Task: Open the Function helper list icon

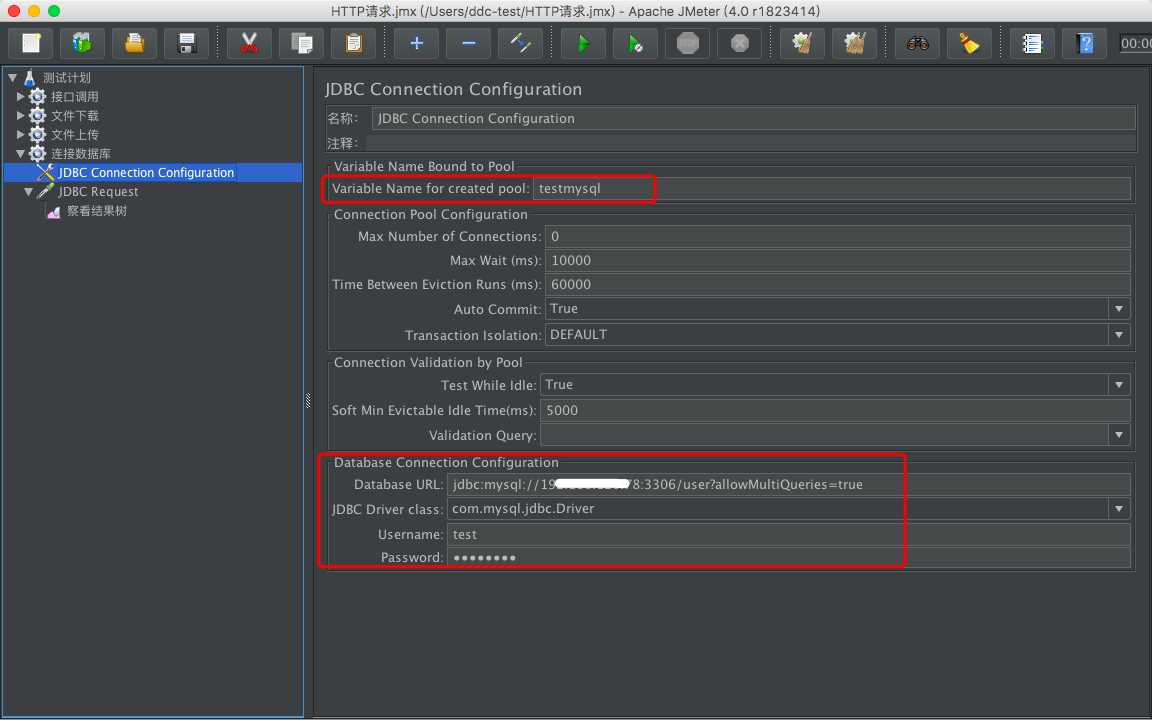Action: click(1032, 43)
